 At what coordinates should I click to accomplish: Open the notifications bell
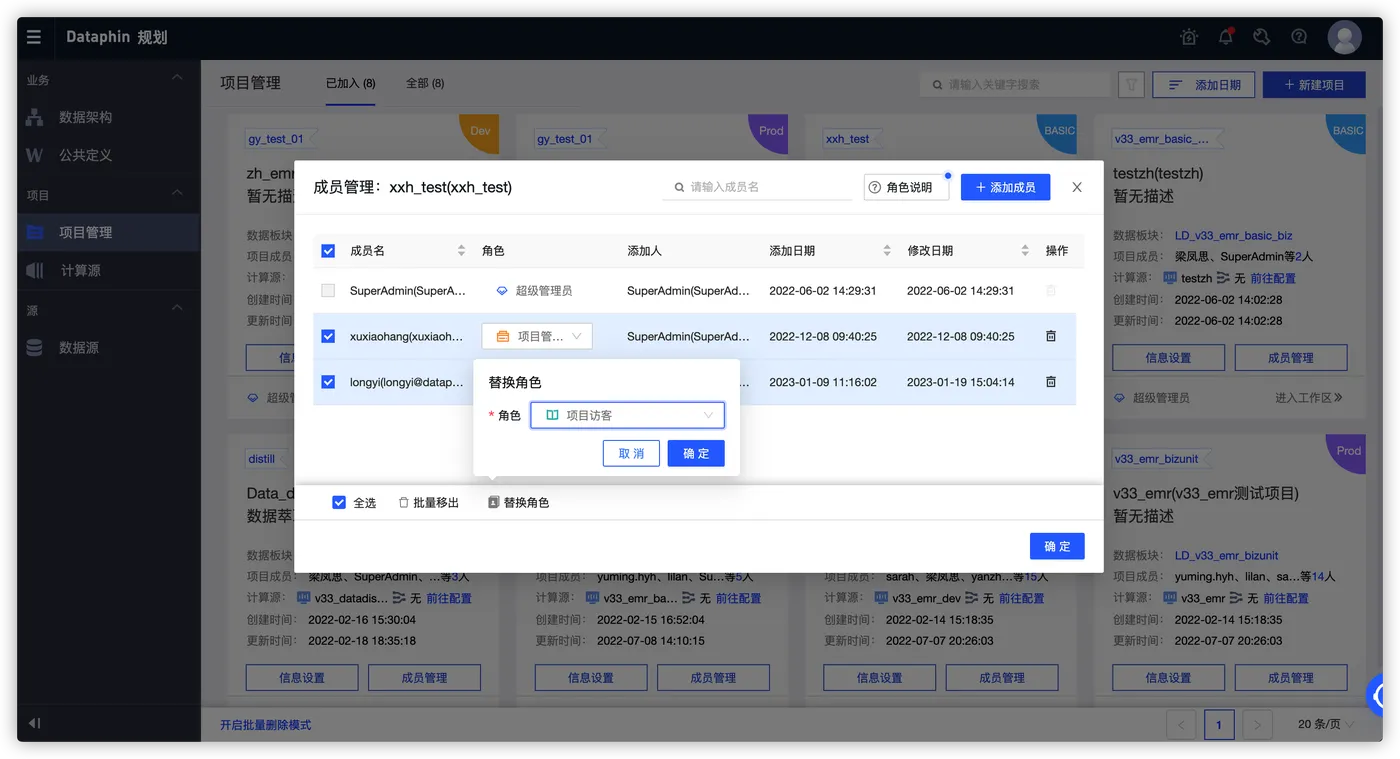point(1225,37)
